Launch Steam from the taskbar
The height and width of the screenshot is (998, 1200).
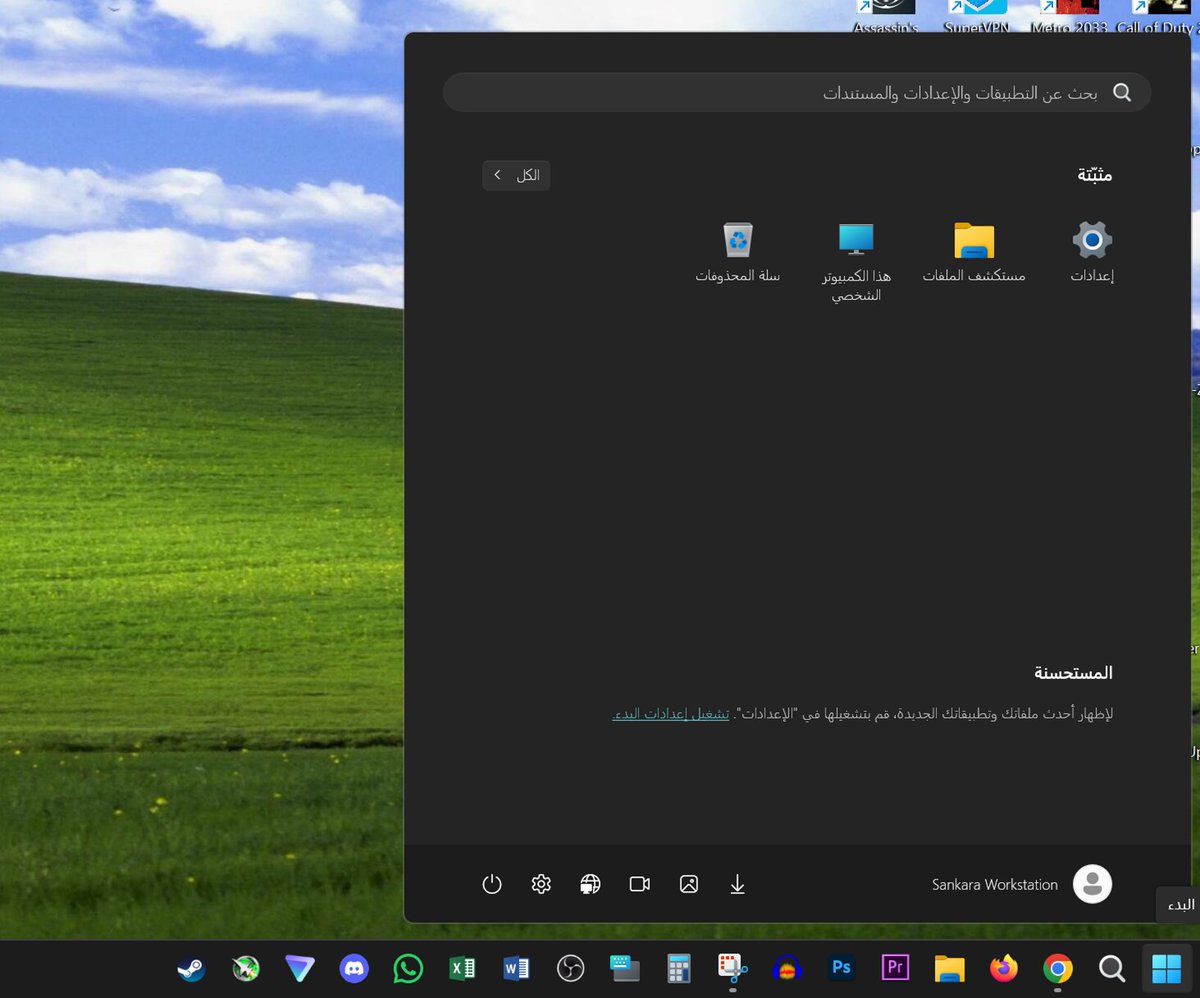tap(191, 968)
